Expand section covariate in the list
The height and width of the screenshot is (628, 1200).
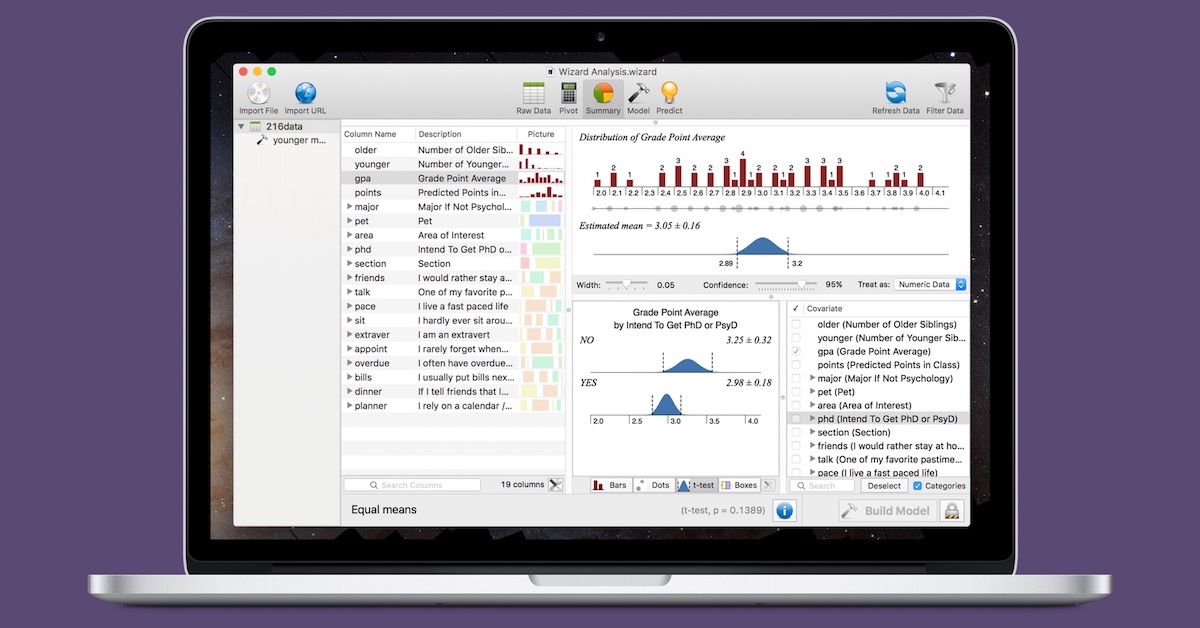pyautogui.click(x=813, y=433)
